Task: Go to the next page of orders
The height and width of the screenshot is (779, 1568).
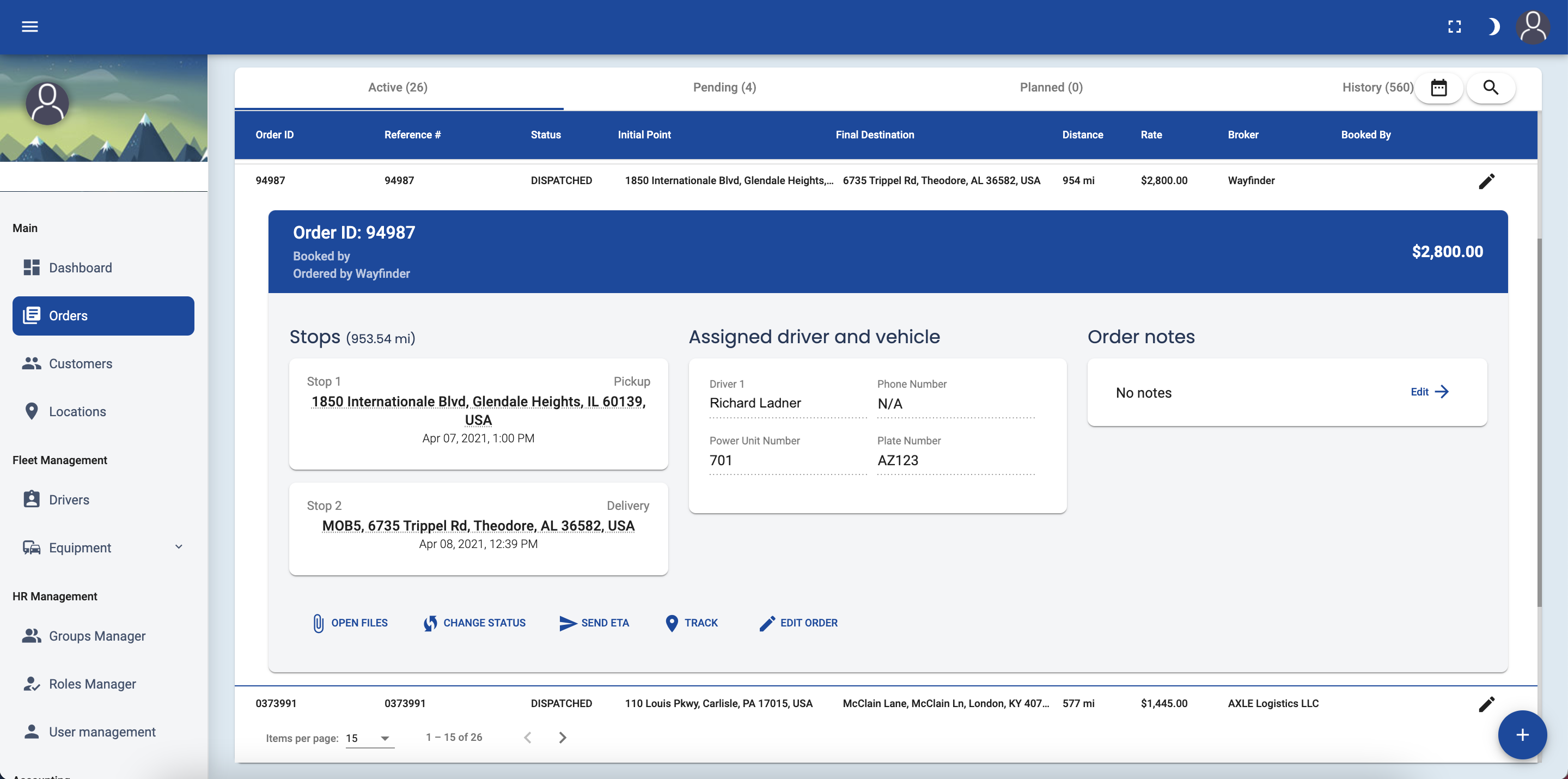Action: [562, 737]
